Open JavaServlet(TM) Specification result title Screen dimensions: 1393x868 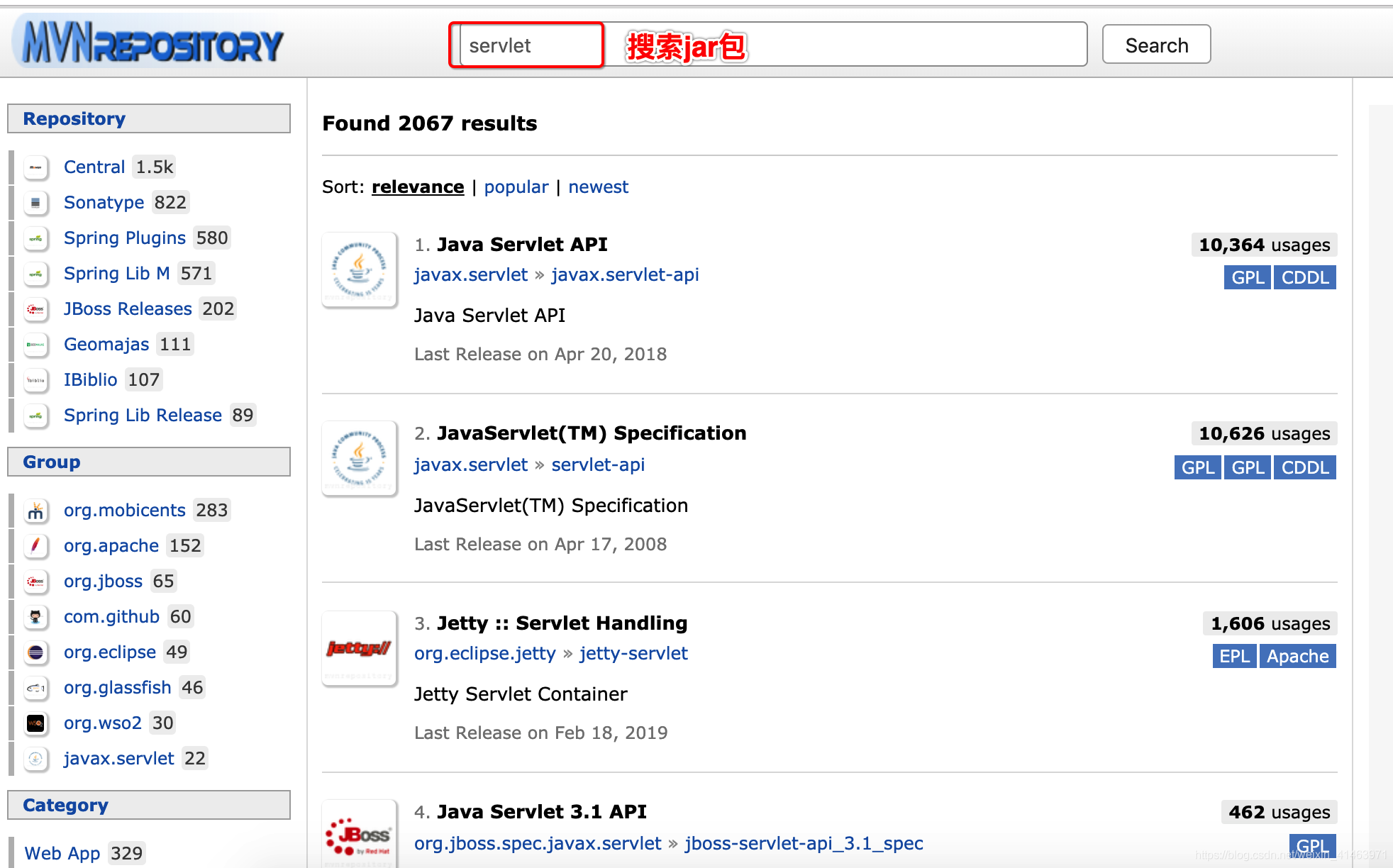click(x=592, y=433)
